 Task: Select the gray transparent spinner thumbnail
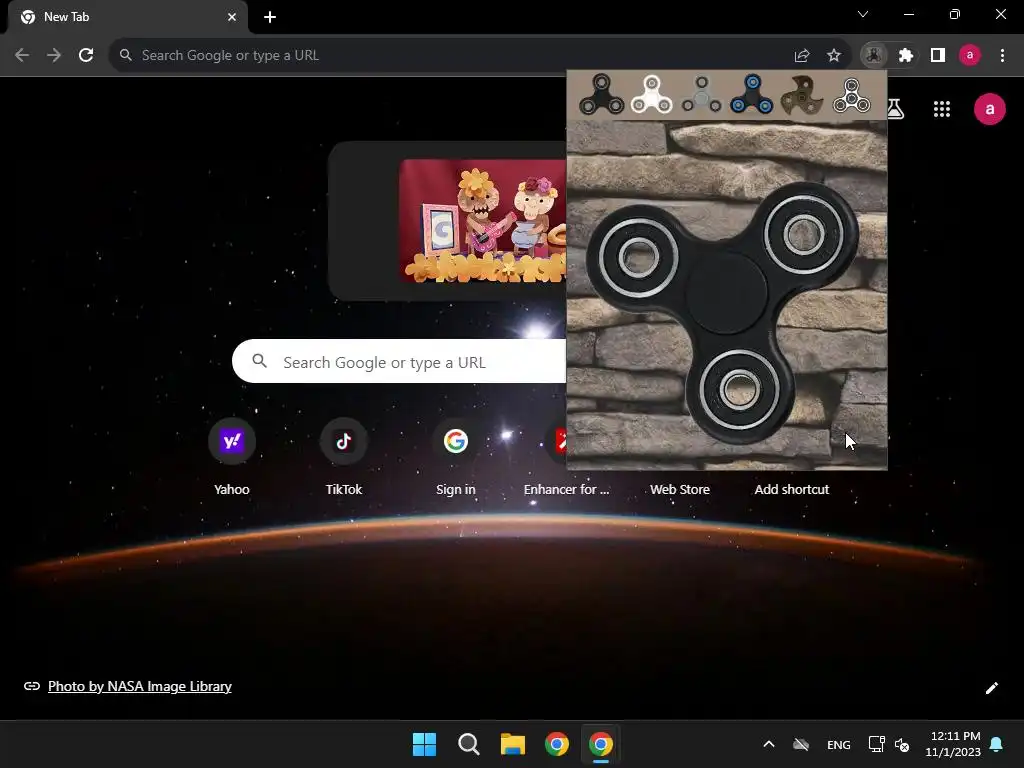(701, 95)
